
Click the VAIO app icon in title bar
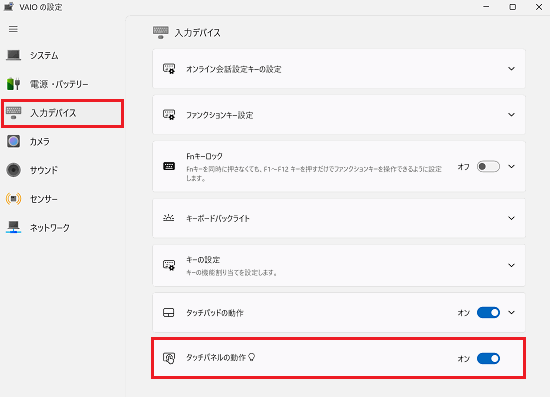[9, 7]
